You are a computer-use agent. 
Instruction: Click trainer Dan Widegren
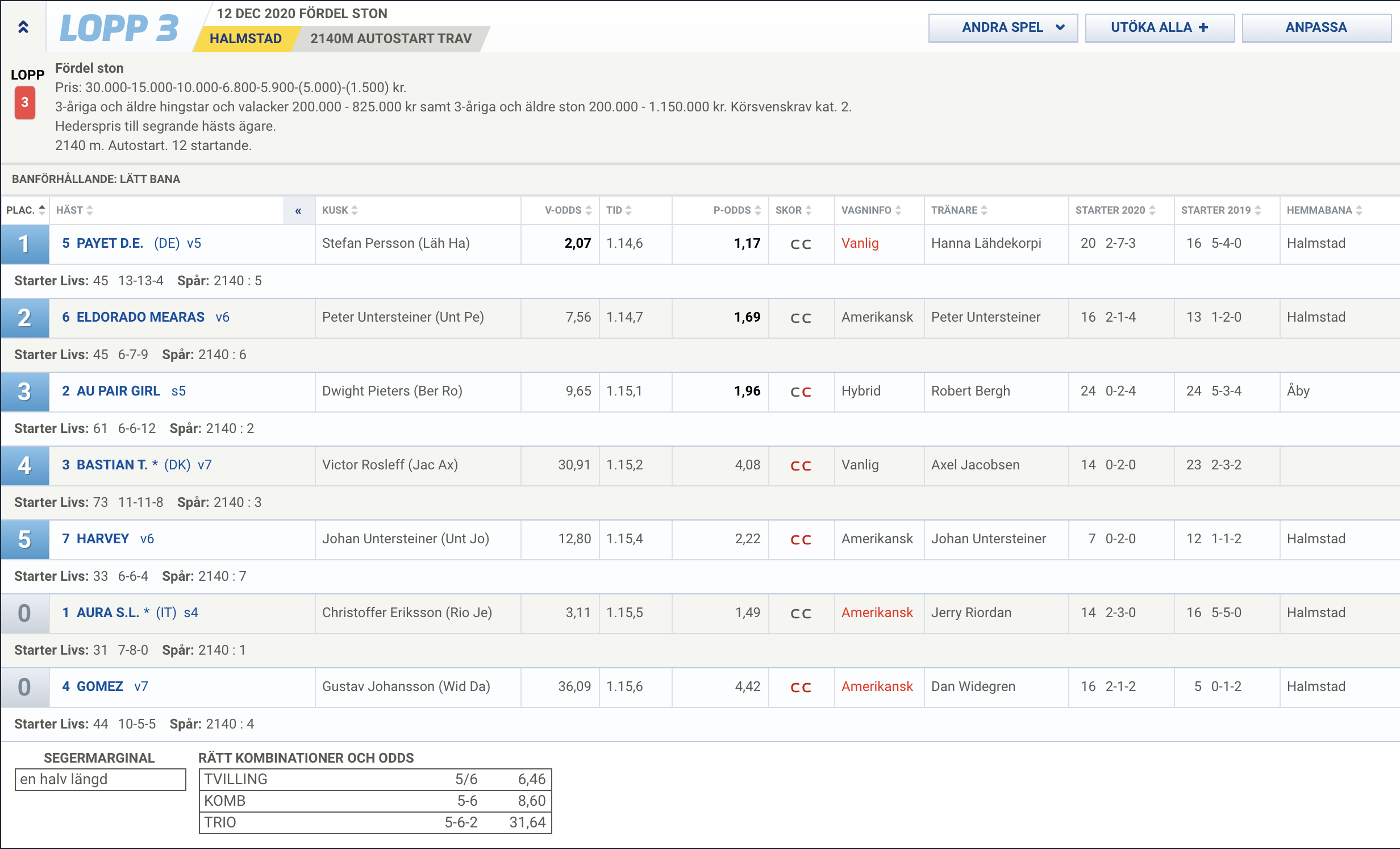(973, 686)
